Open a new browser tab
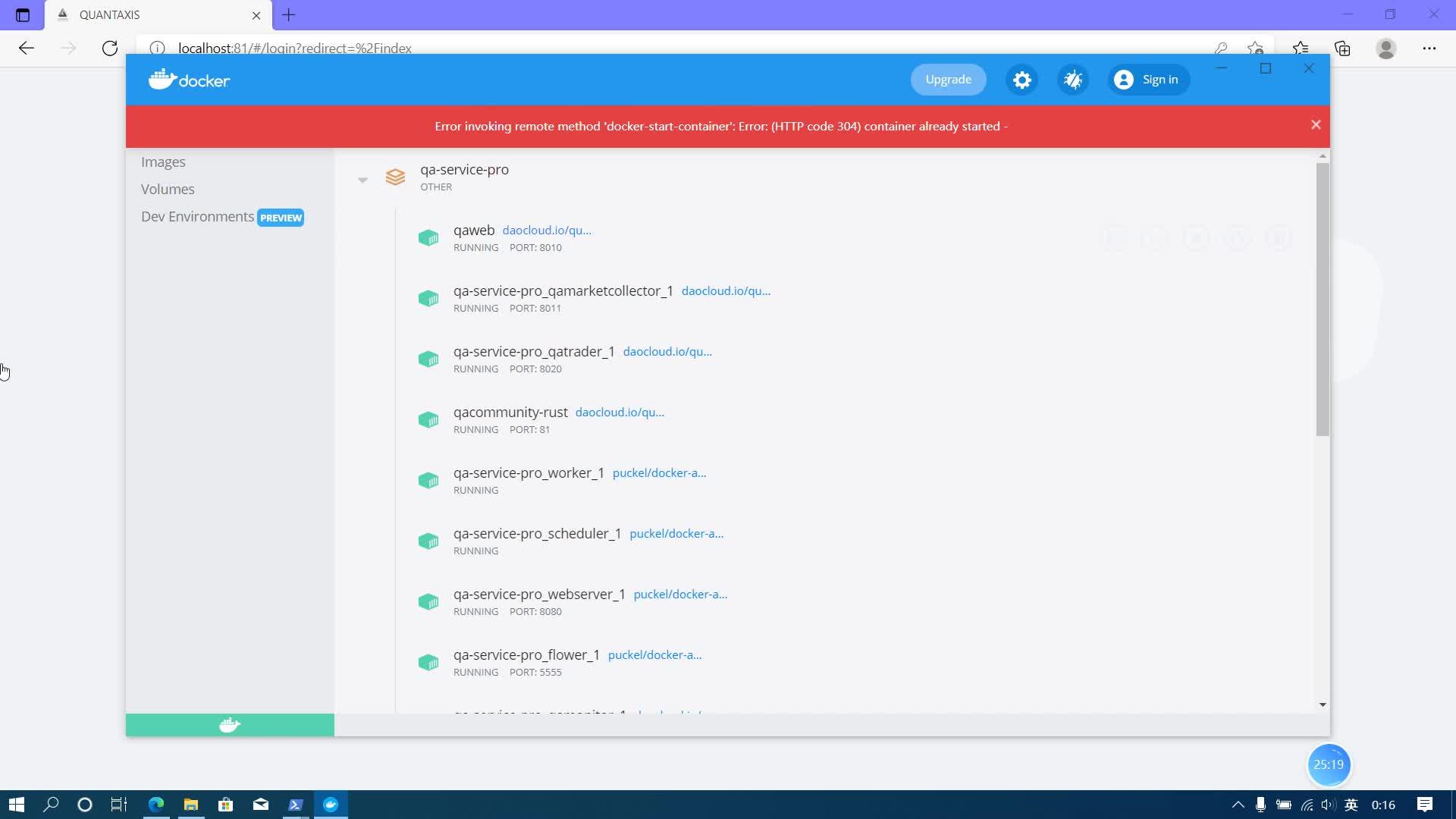 288,14
